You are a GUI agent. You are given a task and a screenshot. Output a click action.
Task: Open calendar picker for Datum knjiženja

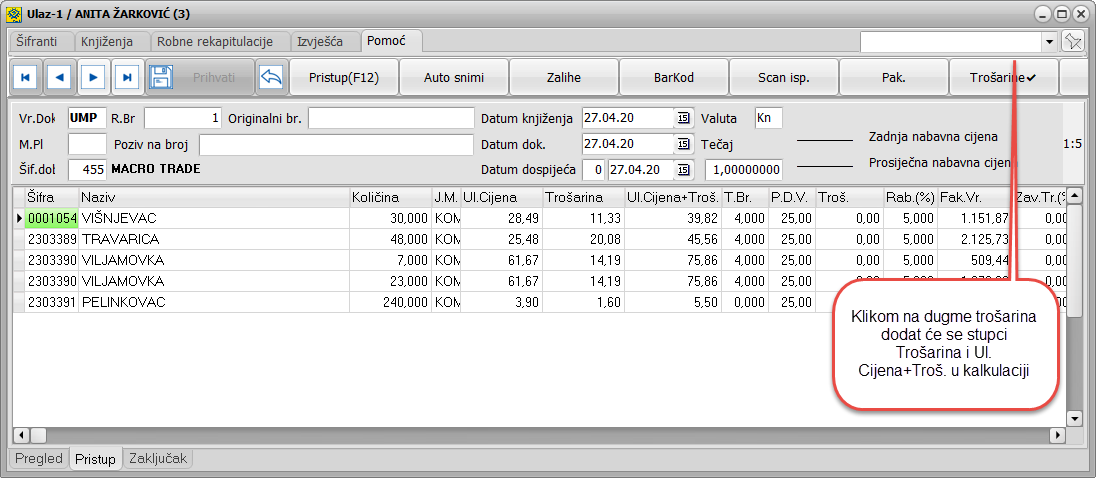pyautogui.click(x=683, y=119)
